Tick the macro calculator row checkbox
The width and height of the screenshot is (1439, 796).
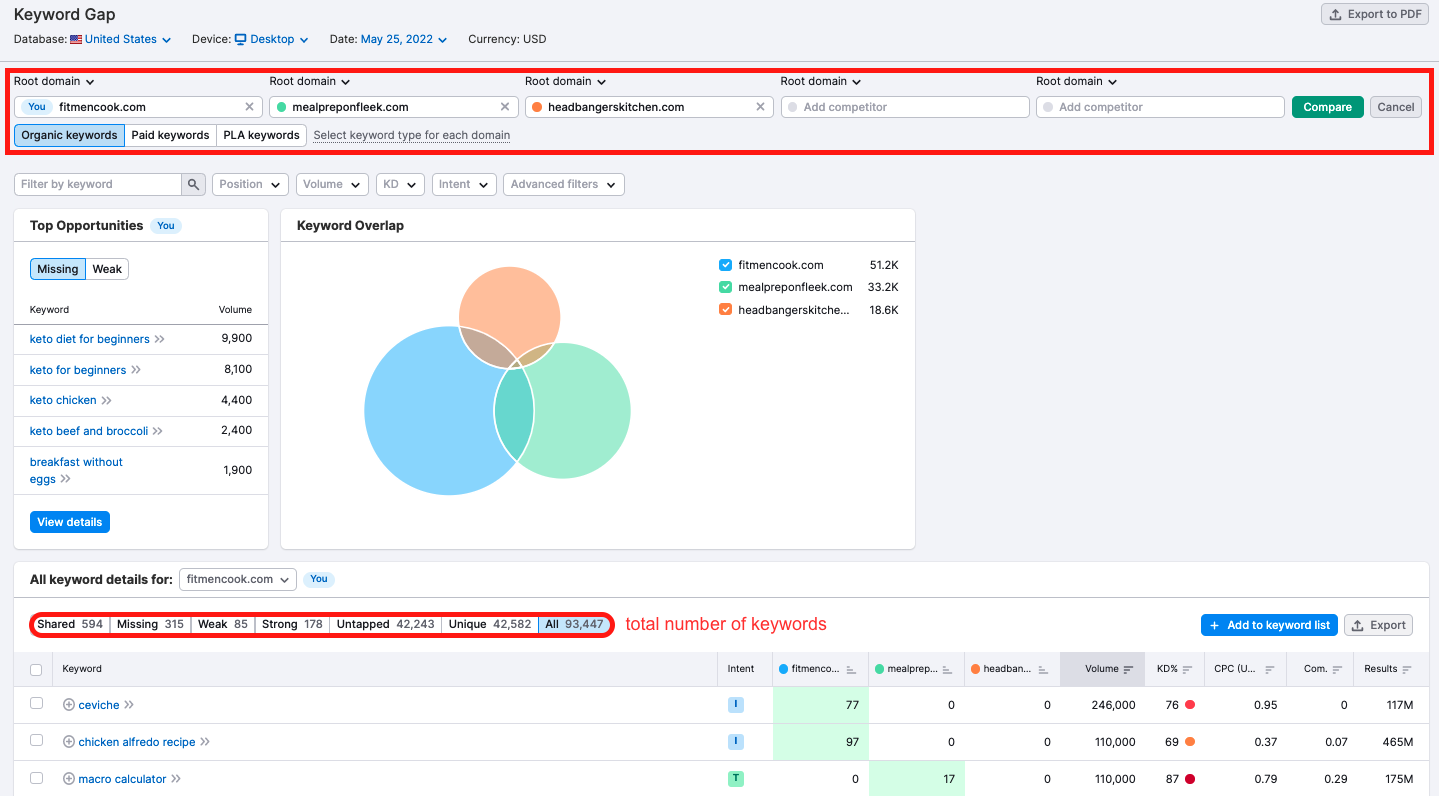tap(37, 778)
